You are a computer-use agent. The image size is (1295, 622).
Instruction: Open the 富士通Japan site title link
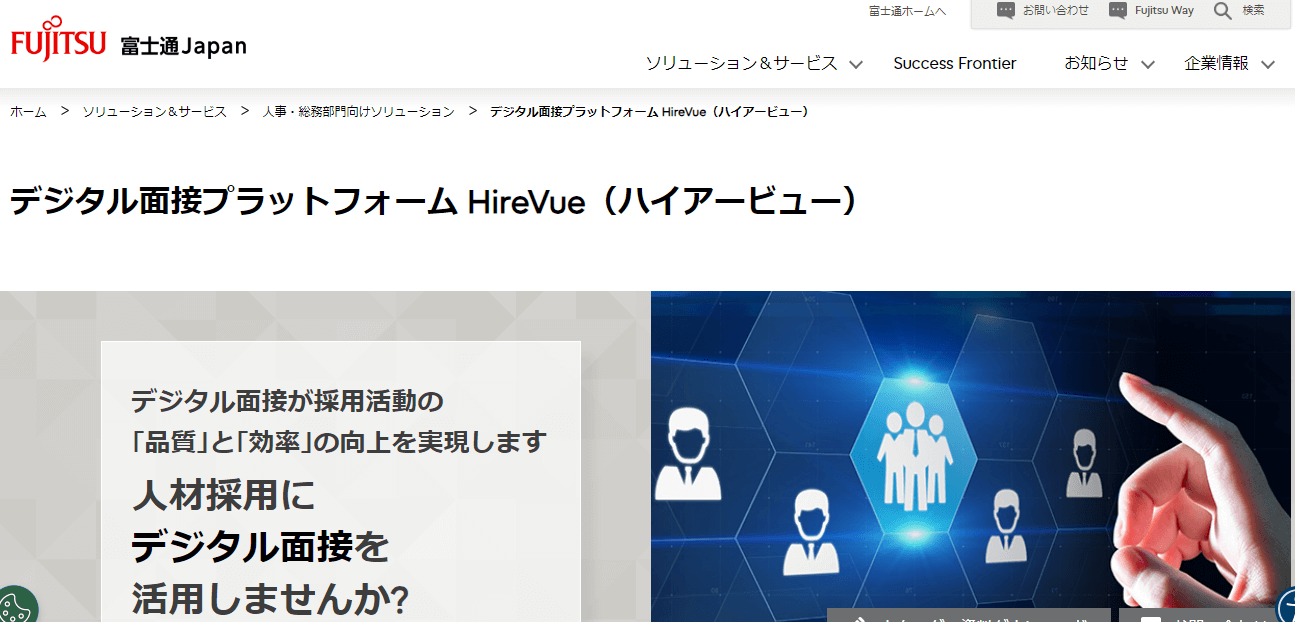[x=183, y=46]
